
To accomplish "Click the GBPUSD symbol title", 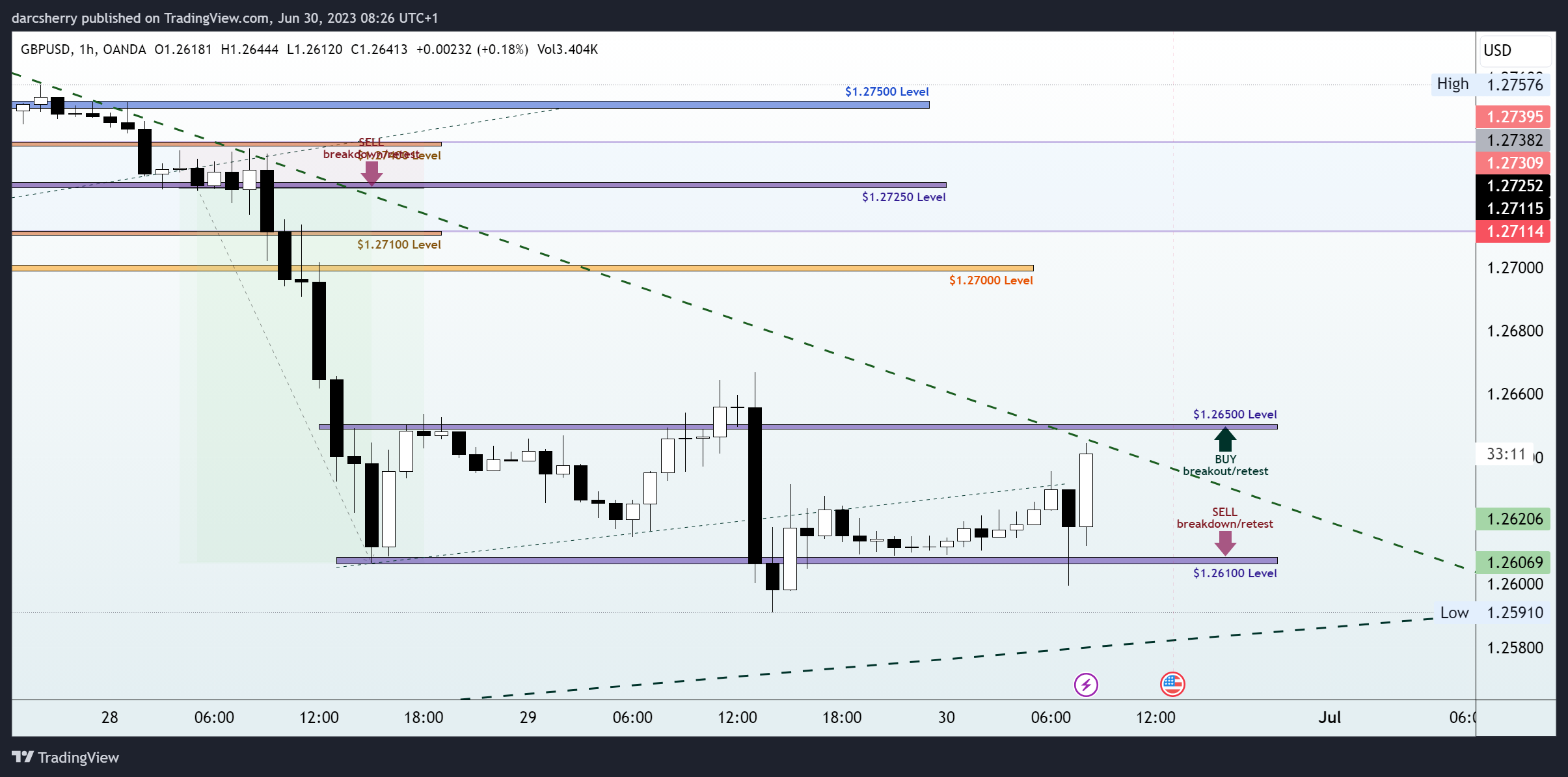I will point(46,49).
